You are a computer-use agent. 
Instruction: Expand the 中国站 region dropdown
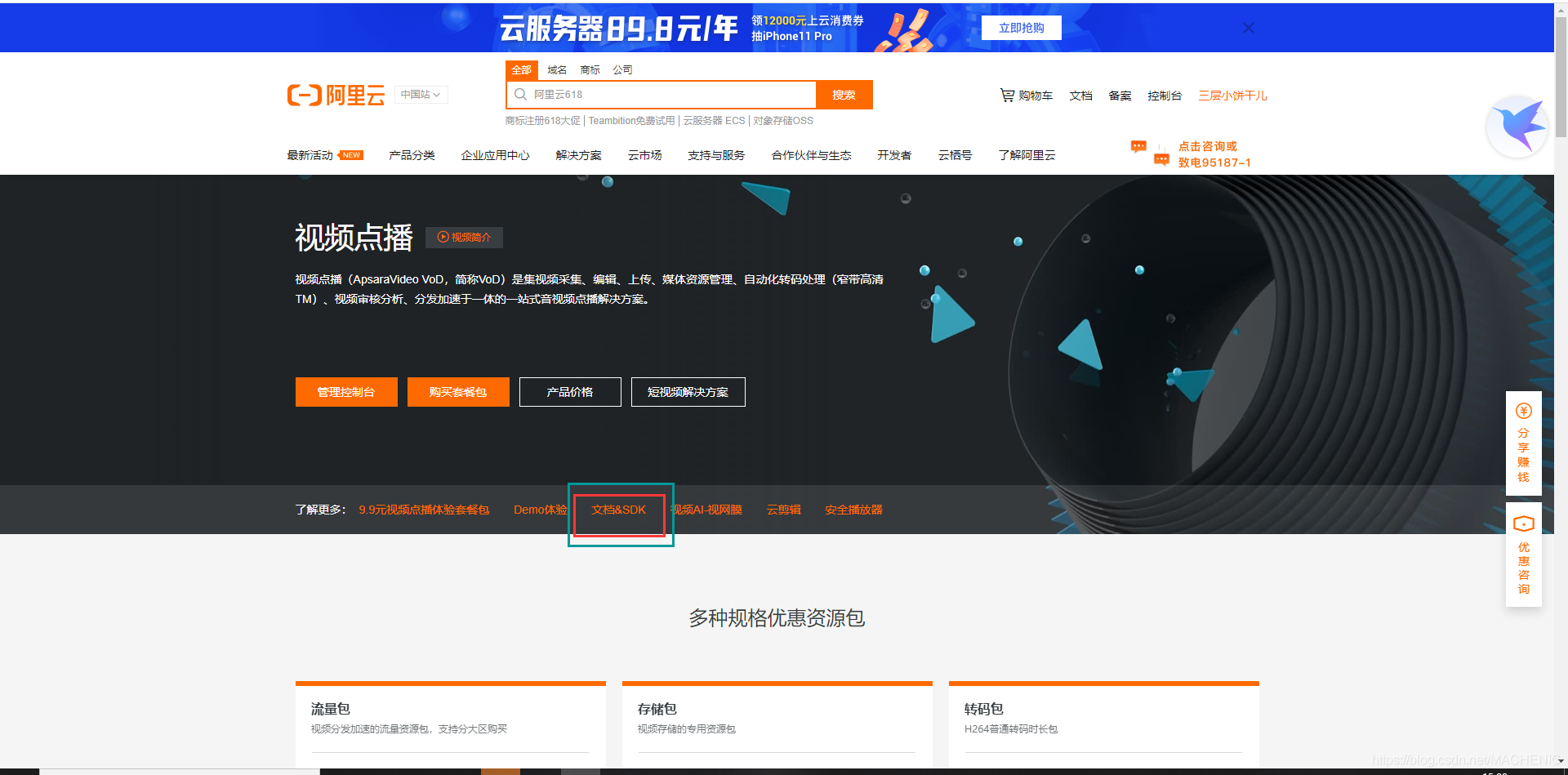421,95
